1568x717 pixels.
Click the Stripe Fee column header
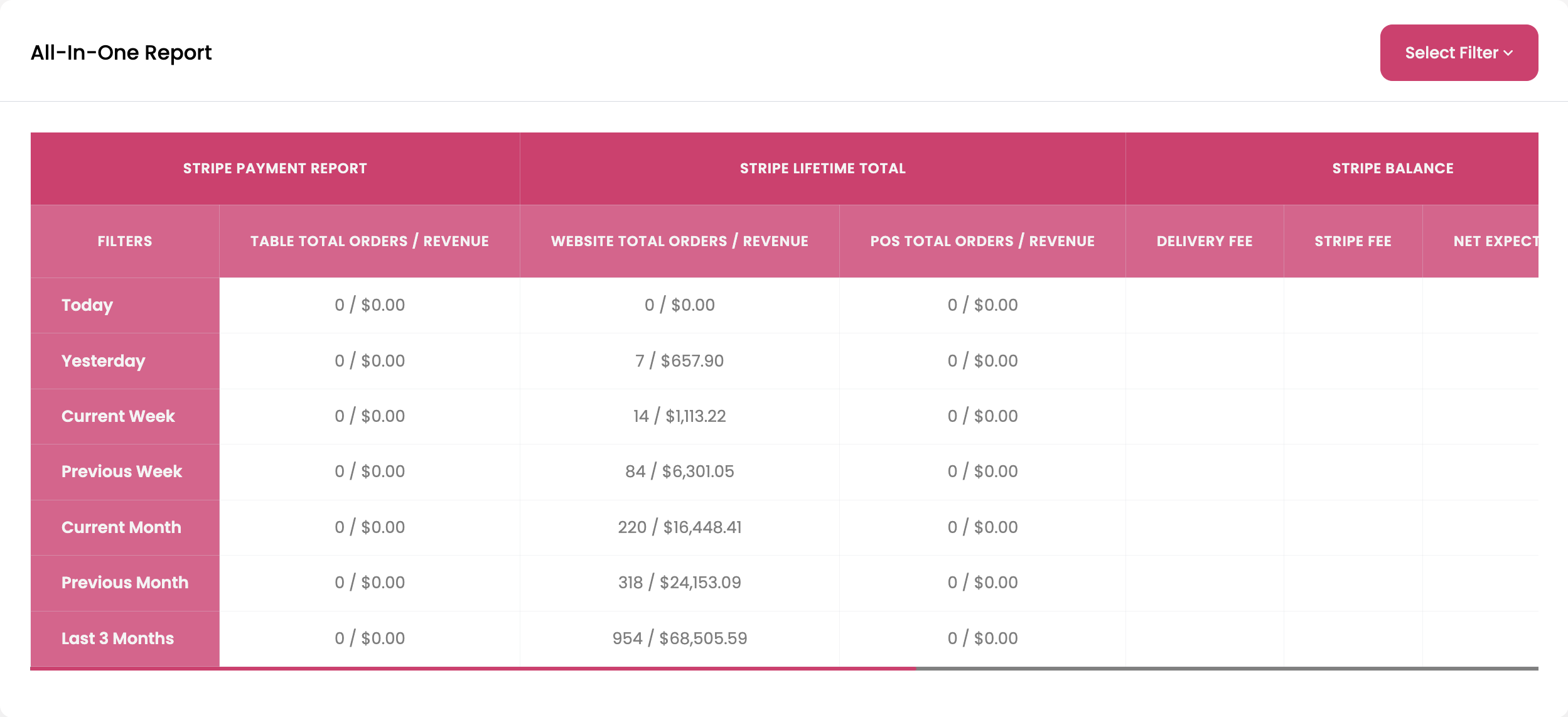pos(1353,241)
